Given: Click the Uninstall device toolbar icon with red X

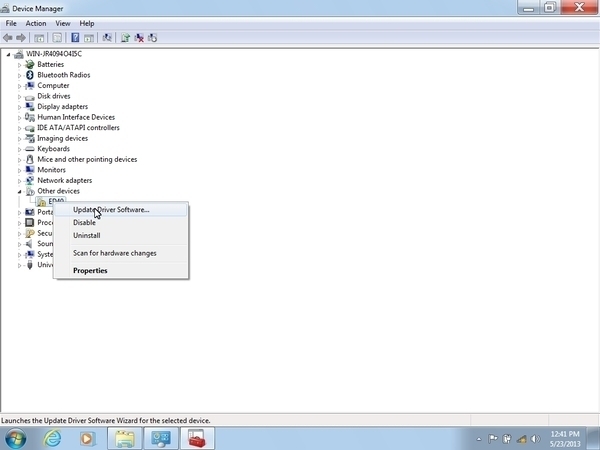Looking at the screenshot, I should tap(139, 38).
